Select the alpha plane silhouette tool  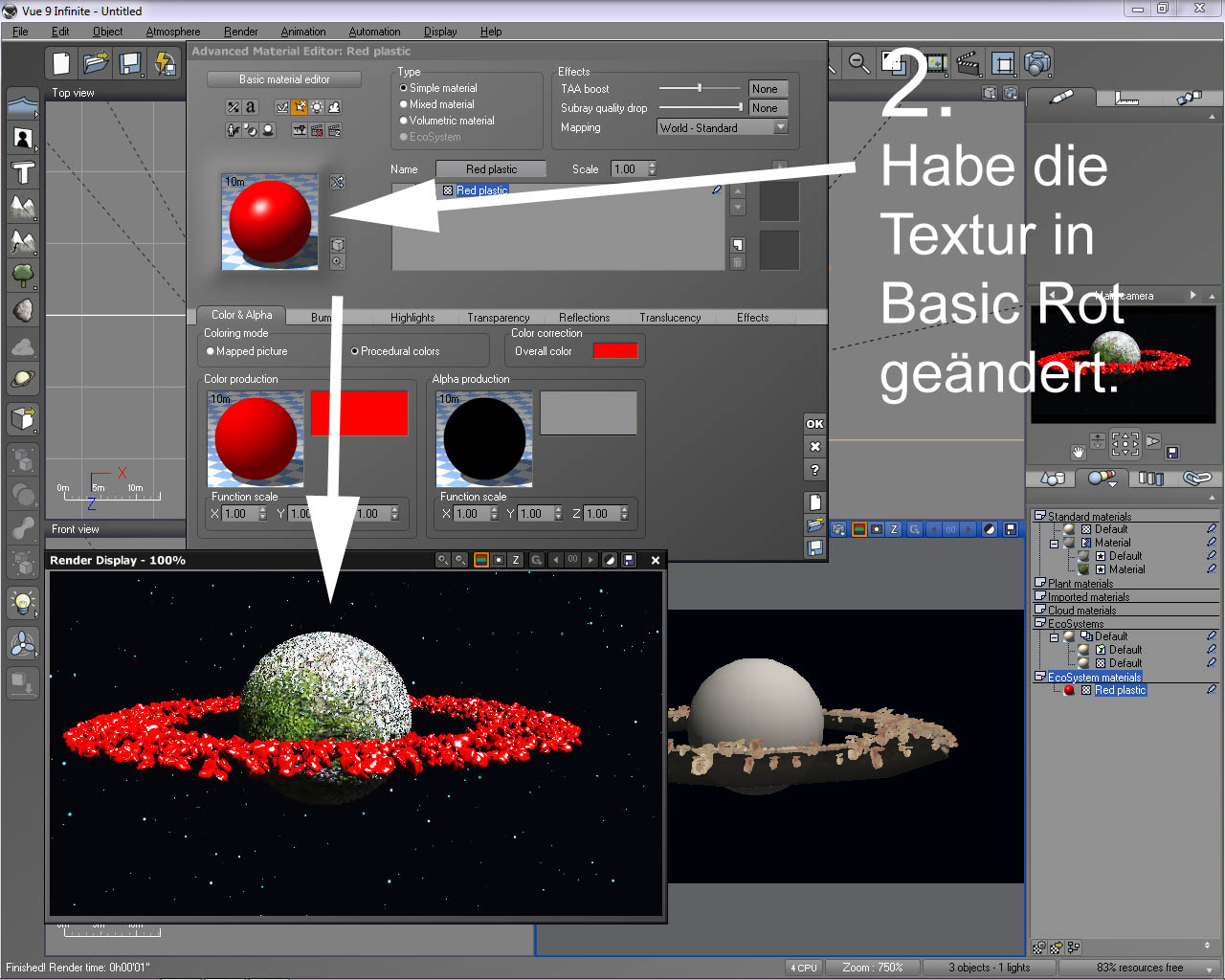point(23,139)
